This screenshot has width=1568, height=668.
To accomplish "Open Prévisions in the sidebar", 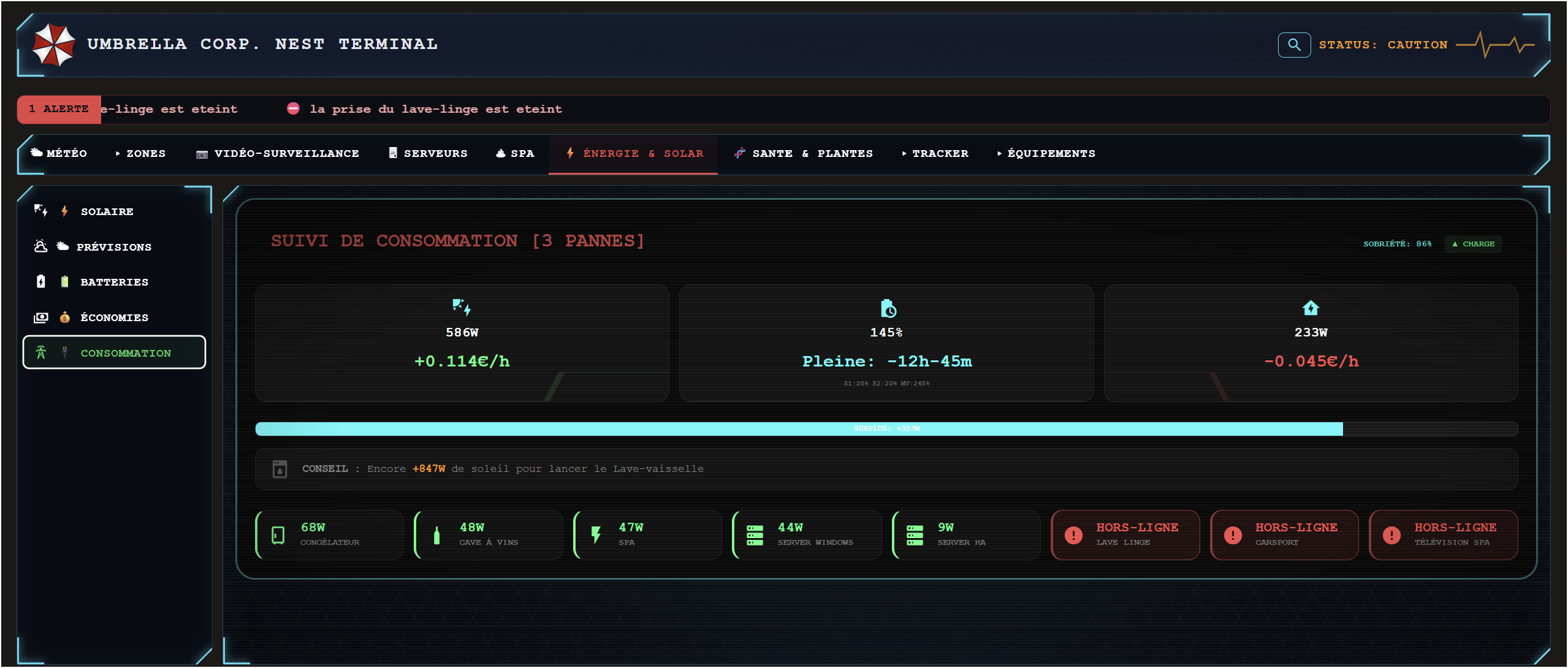I will click(x=114, y=246).
